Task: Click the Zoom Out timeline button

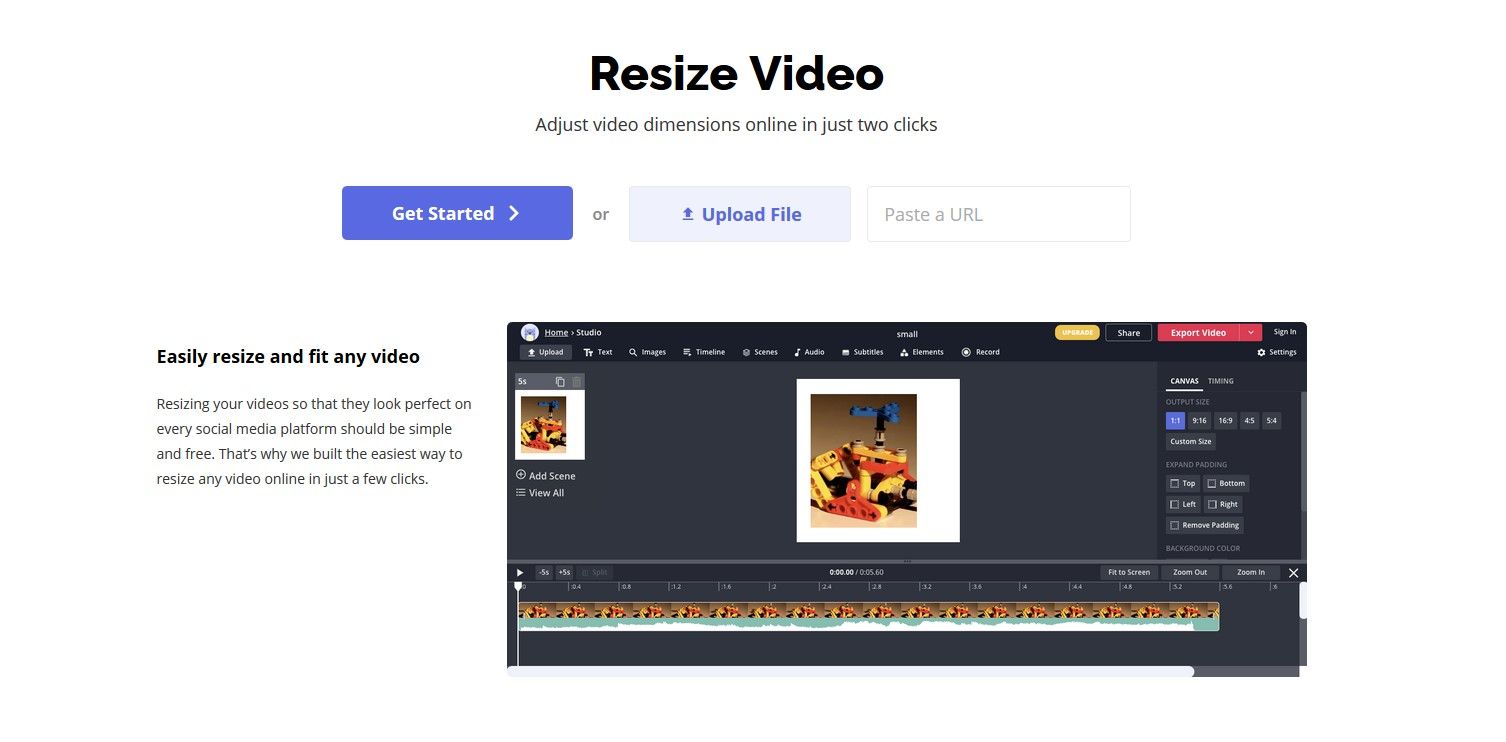Action: point(1190,573)
